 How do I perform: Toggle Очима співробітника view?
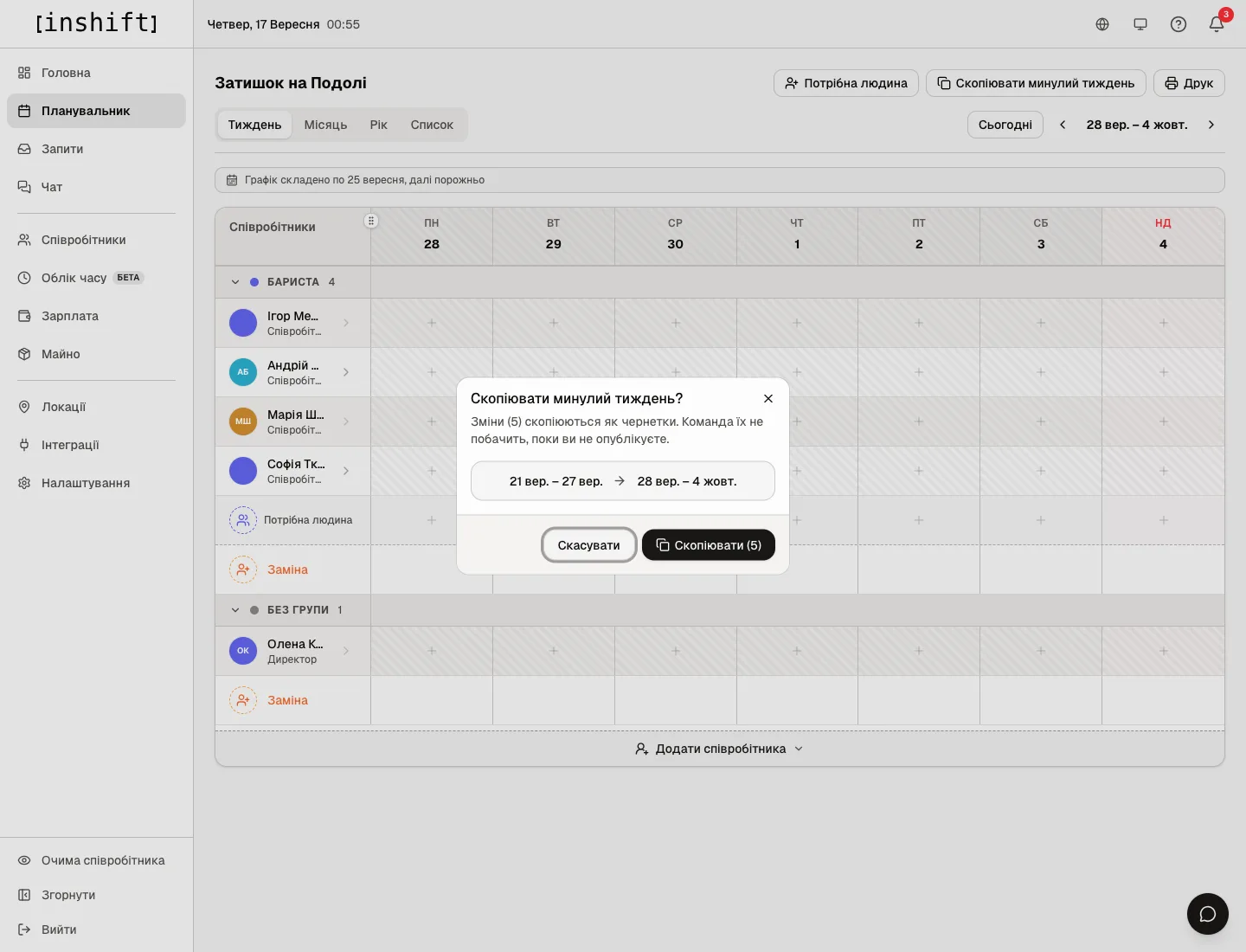[x=96, y=860]
